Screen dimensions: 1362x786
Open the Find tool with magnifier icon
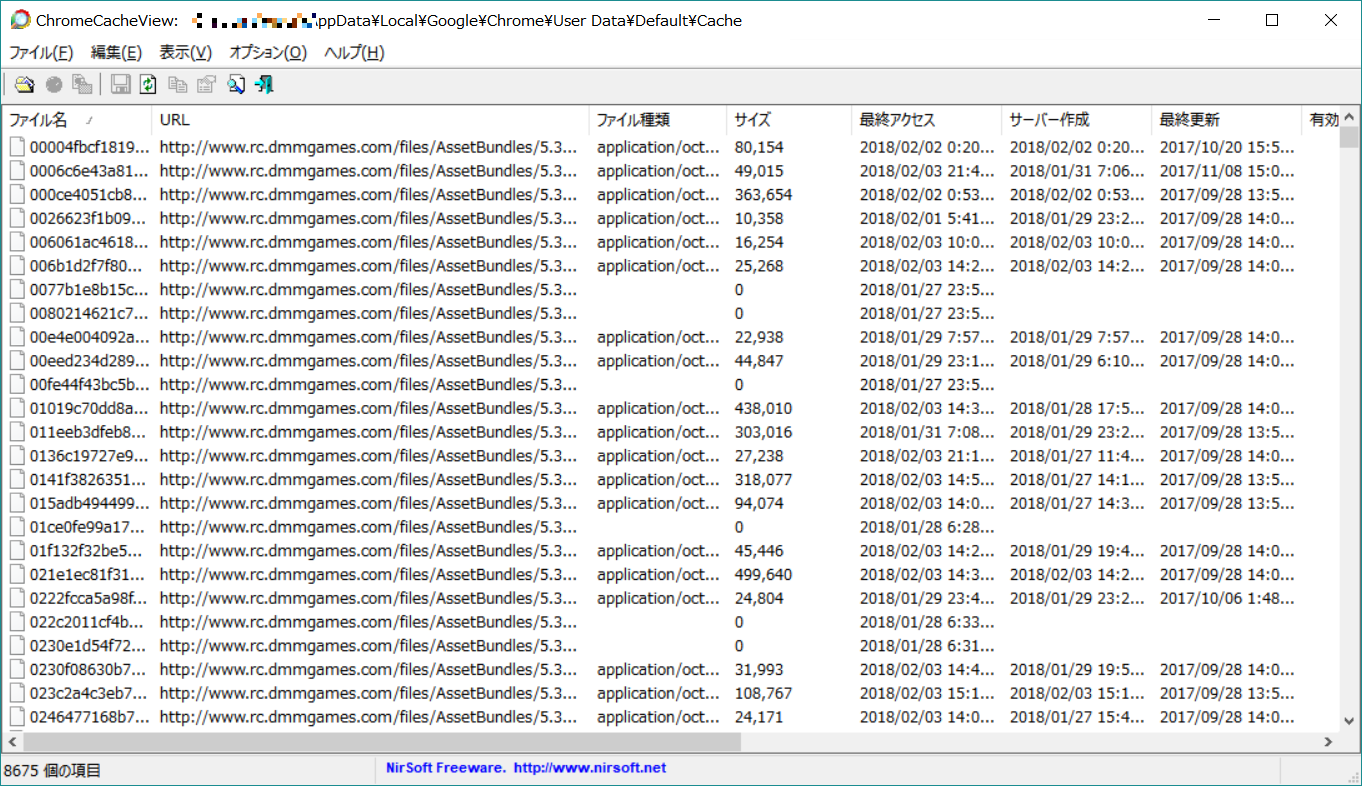[236, 85]
